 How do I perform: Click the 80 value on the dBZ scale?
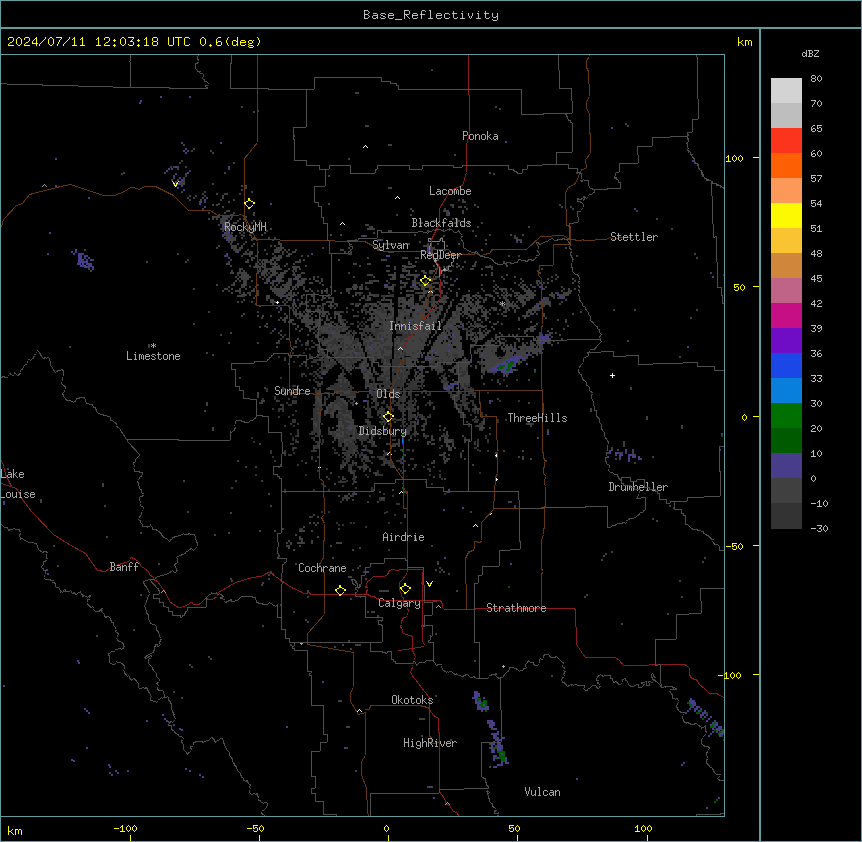click(816, 79)
